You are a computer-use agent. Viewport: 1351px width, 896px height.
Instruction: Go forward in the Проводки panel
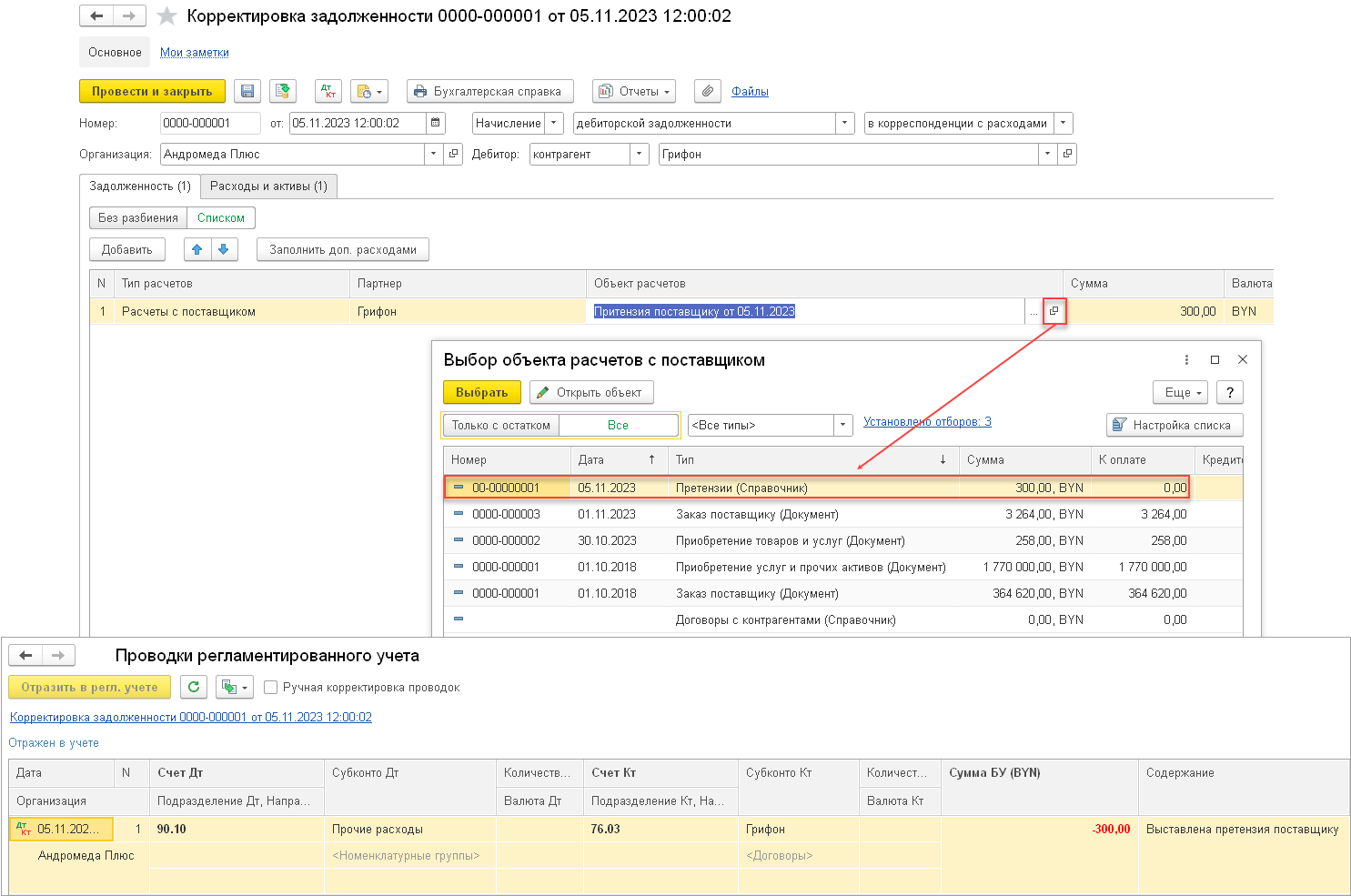[x=58, y=655]
